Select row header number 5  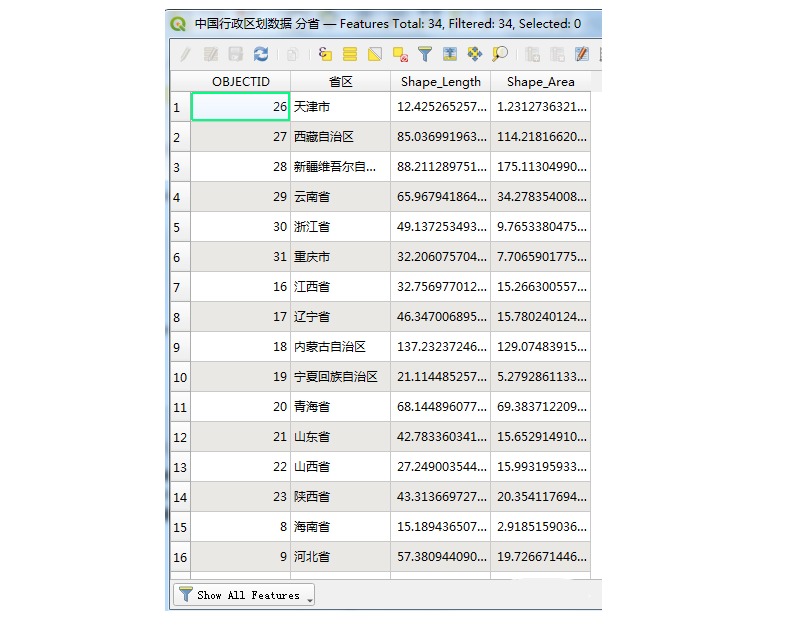pyautogui.click(x=180, y=227)
